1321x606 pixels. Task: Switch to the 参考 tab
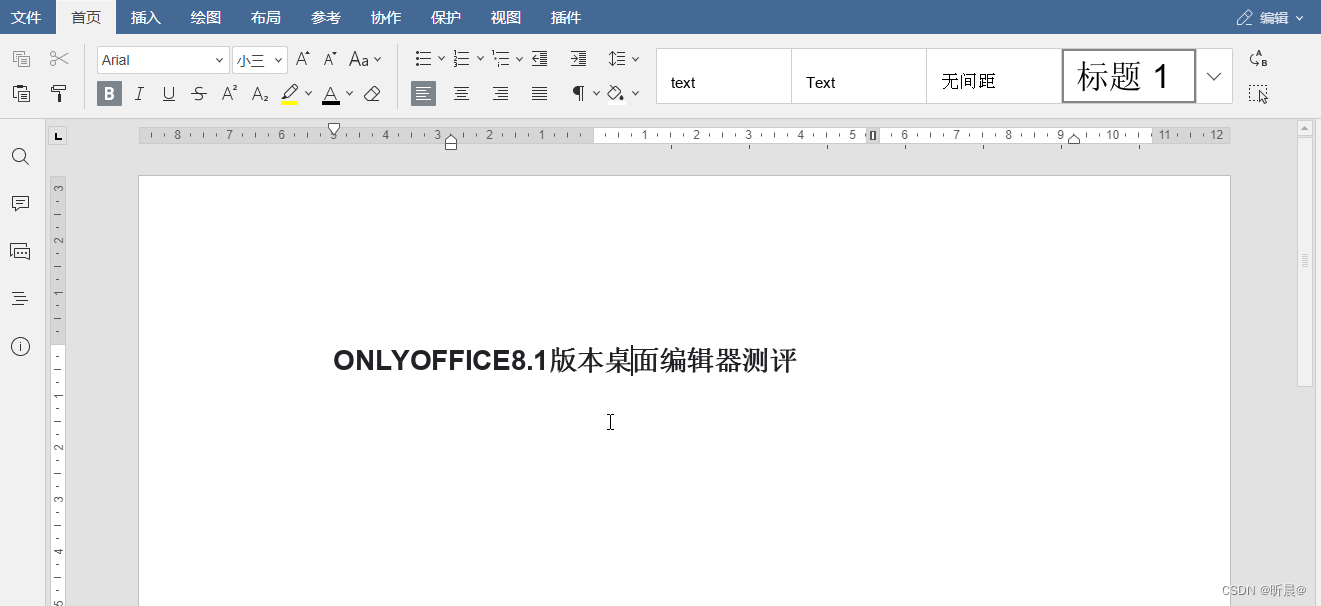click(x=326, y=17)
